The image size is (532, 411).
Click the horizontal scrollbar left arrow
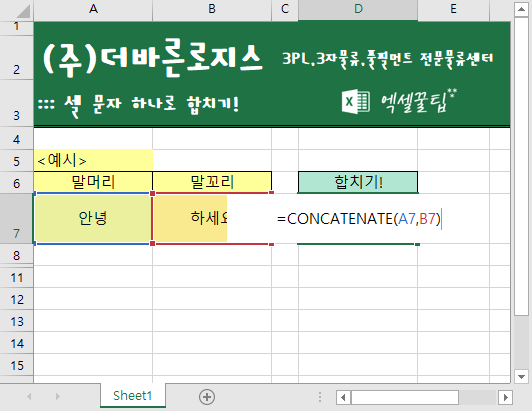(x=343, y=397)
